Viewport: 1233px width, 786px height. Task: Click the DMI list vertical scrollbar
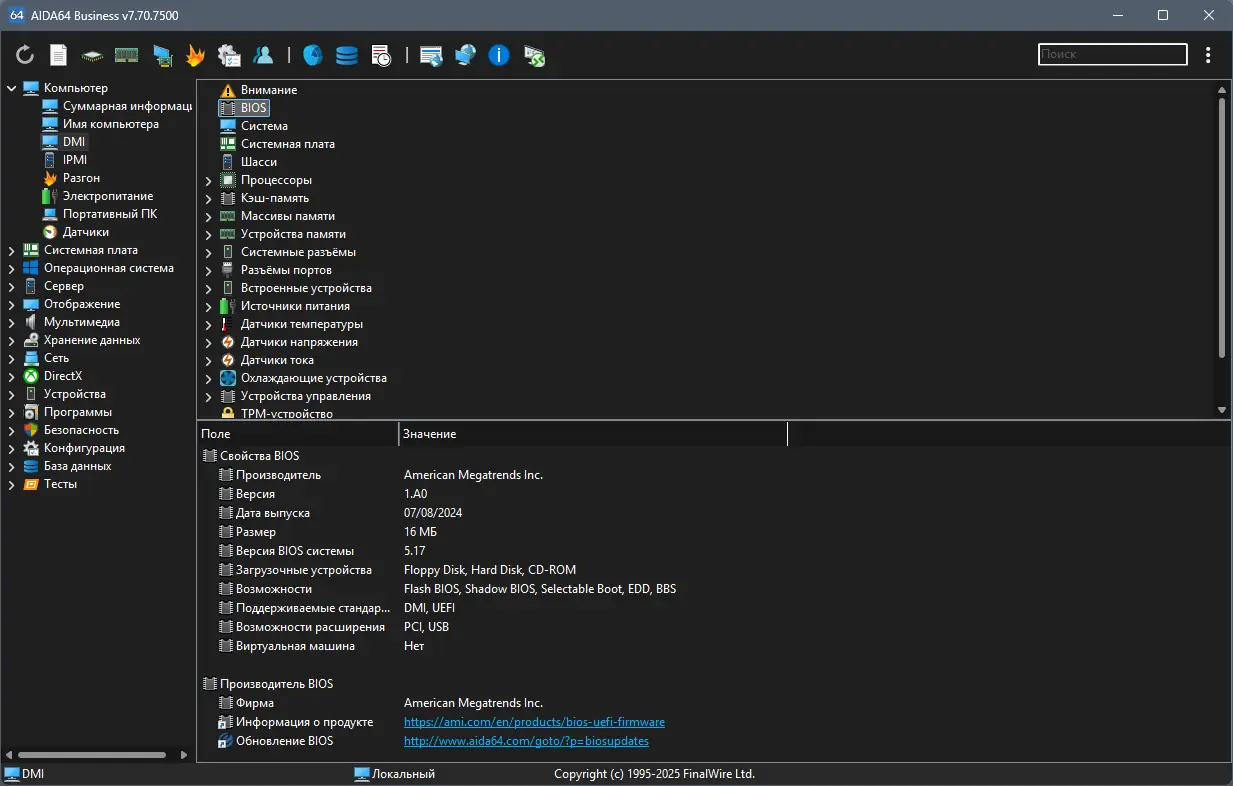click(1222, 227)
